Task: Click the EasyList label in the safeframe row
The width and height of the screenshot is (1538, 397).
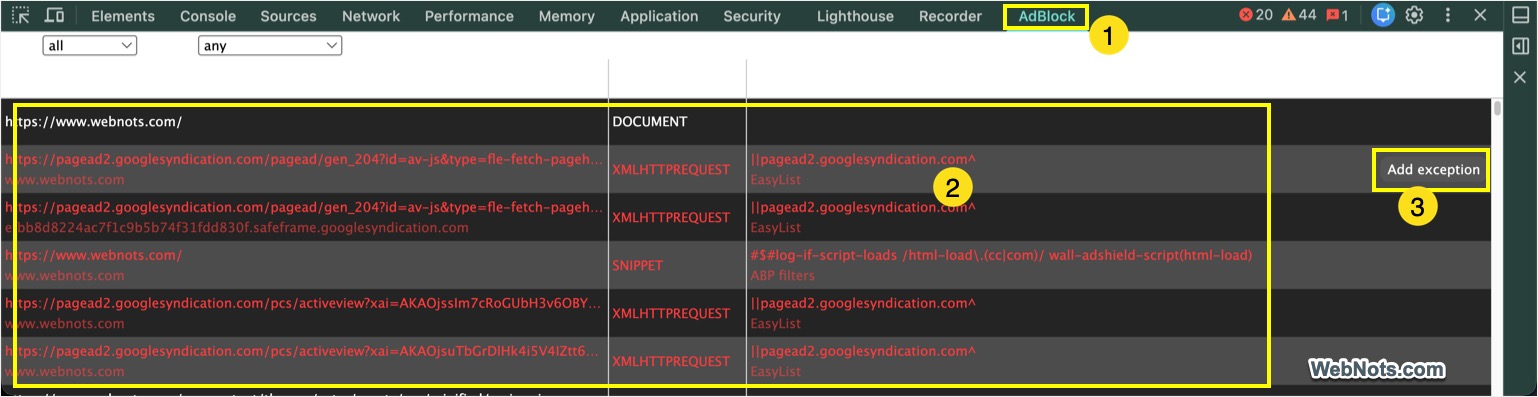Action: pos(776,228)
